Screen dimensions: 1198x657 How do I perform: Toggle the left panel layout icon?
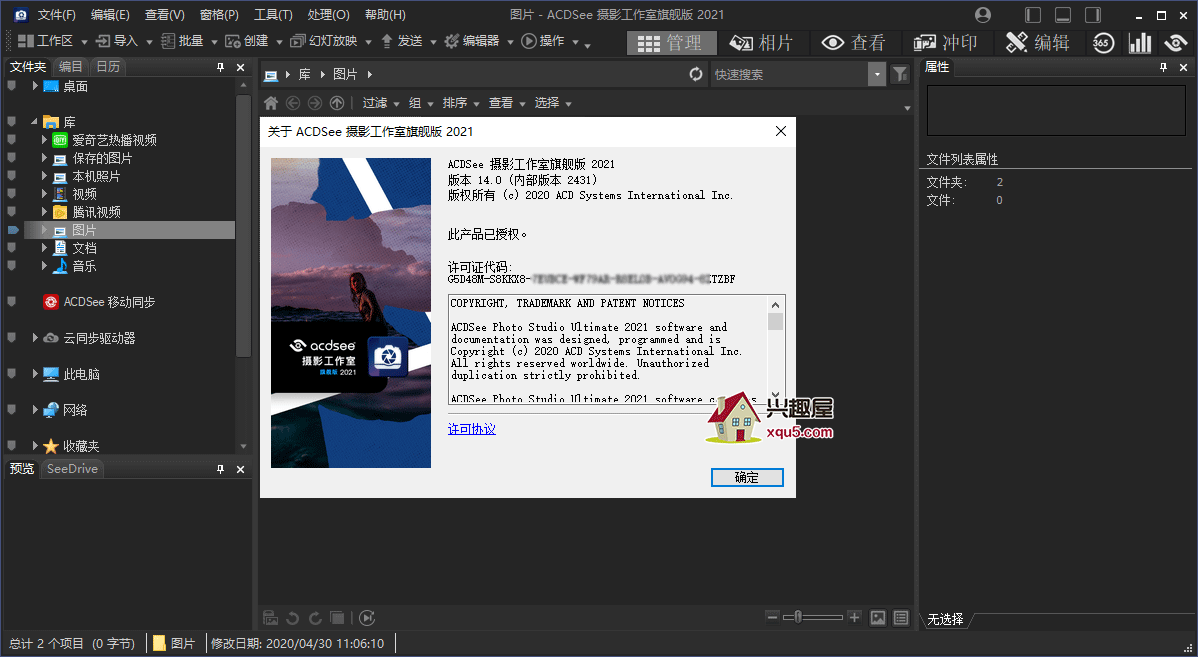[x=1033, y=15]
